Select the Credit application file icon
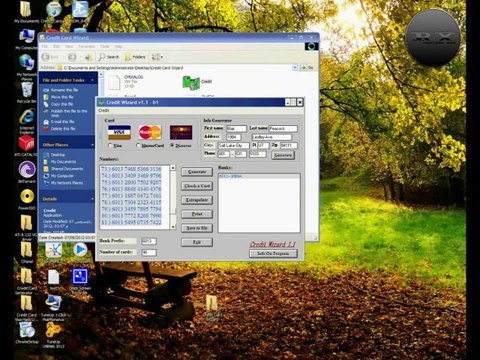Viewport: 480px width, 360px height. [191, 83]
